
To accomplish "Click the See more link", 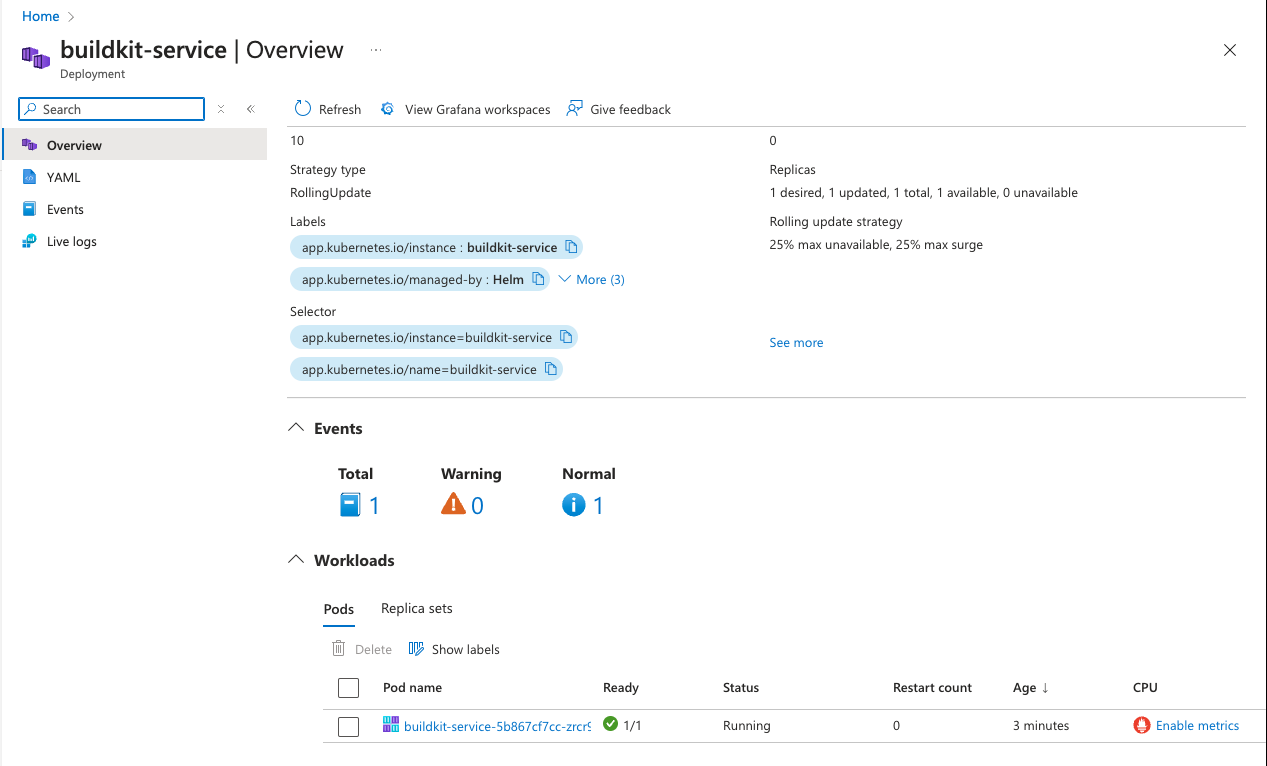I will 796,342.
